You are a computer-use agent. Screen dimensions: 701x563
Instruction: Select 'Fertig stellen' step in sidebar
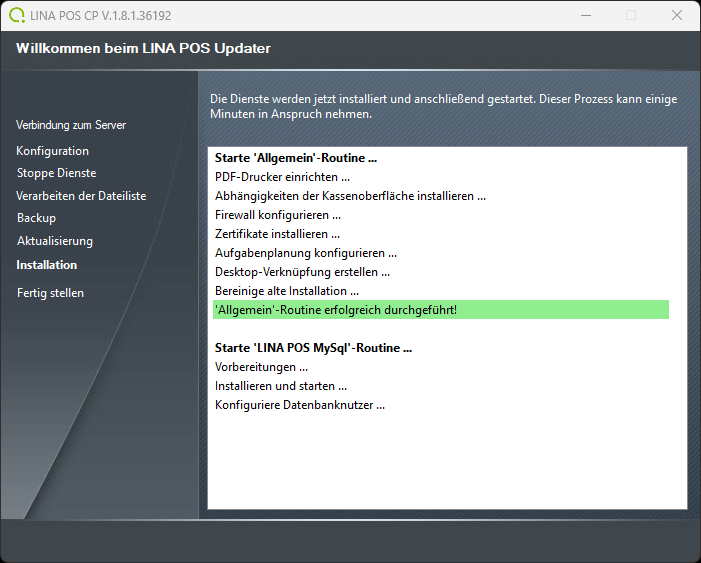[x=50, y=293]
